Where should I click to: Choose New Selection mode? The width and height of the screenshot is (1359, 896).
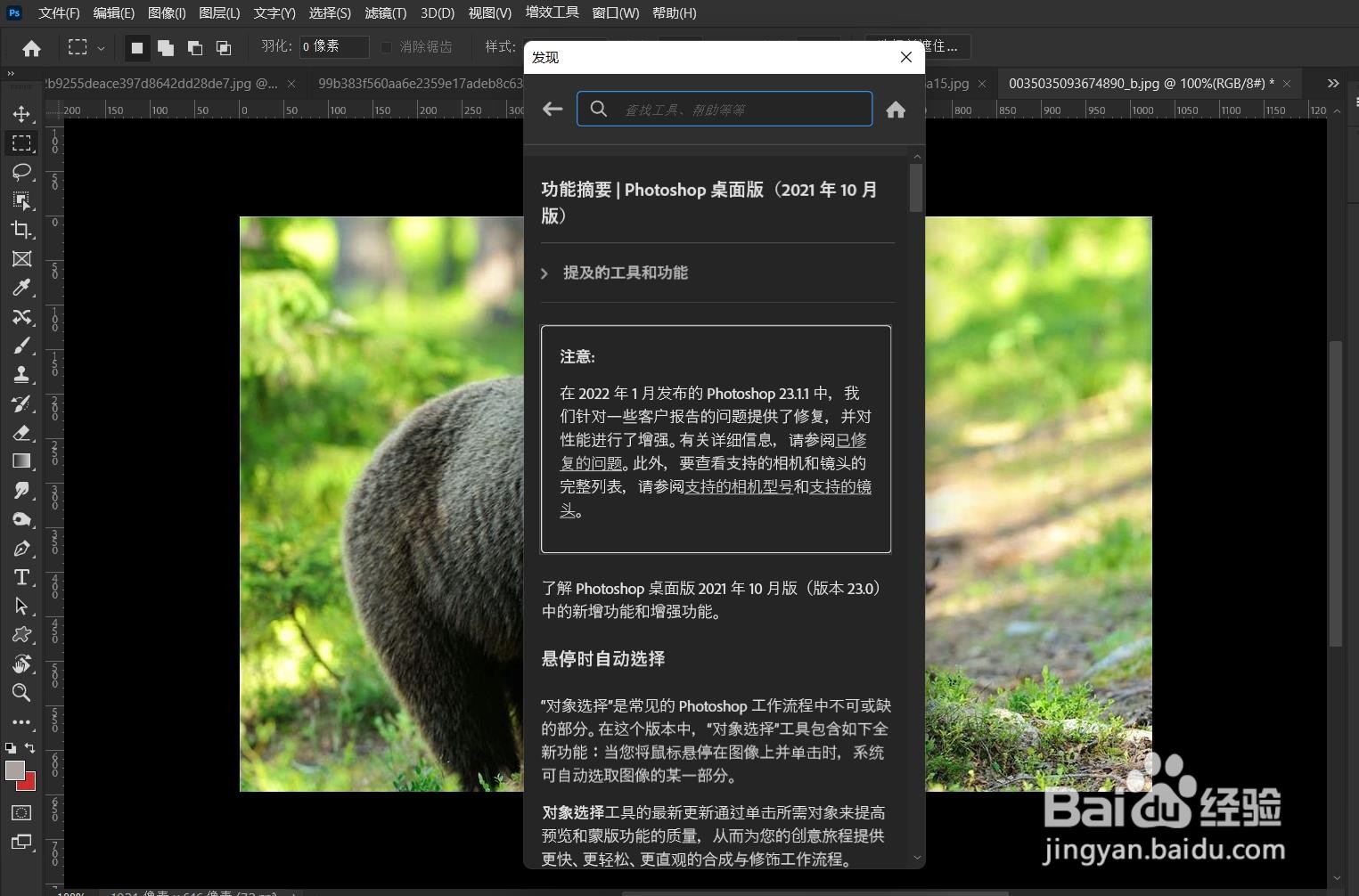[137, 47]
